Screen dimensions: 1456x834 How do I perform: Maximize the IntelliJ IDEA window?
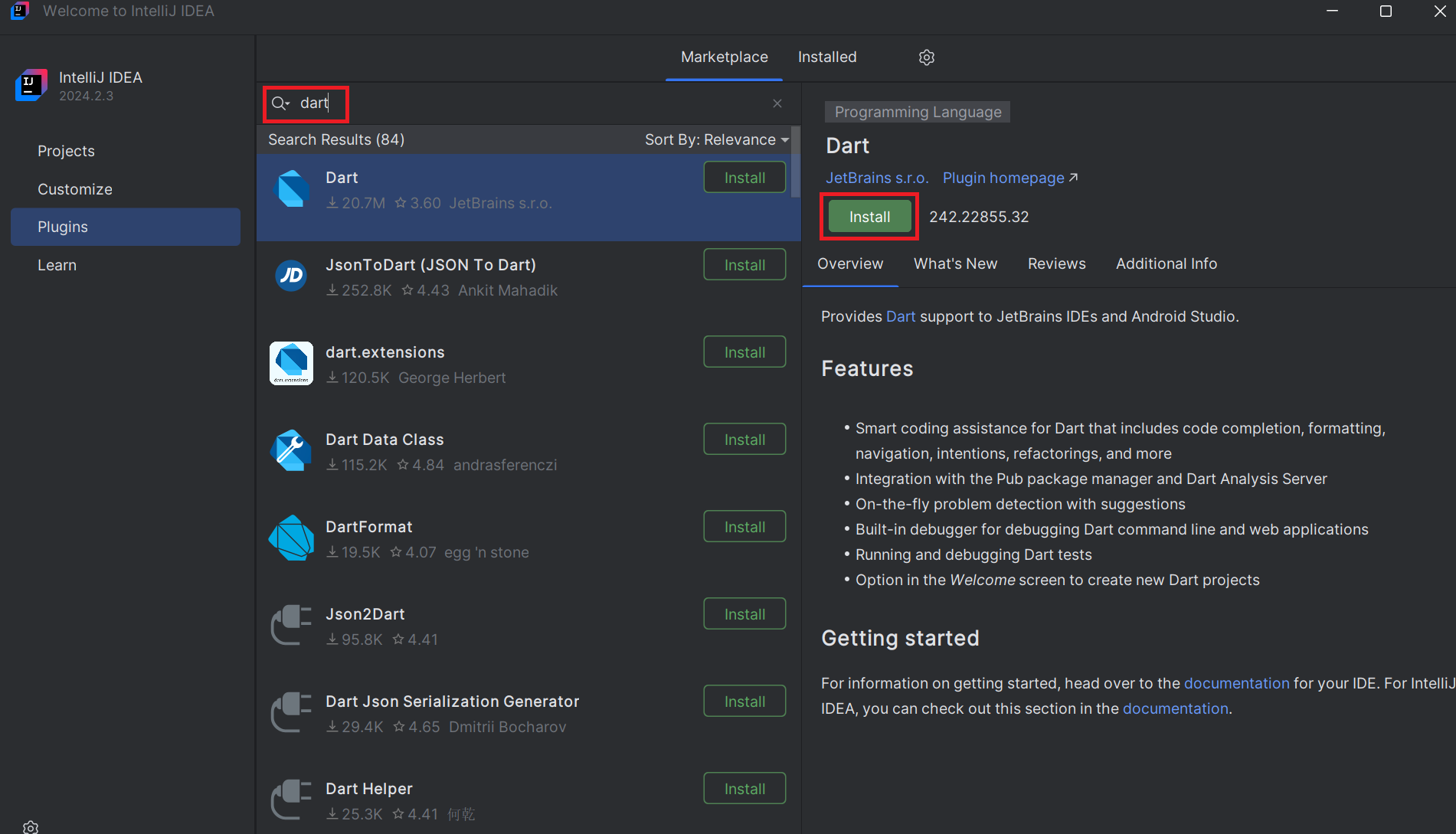(1386, 11)
